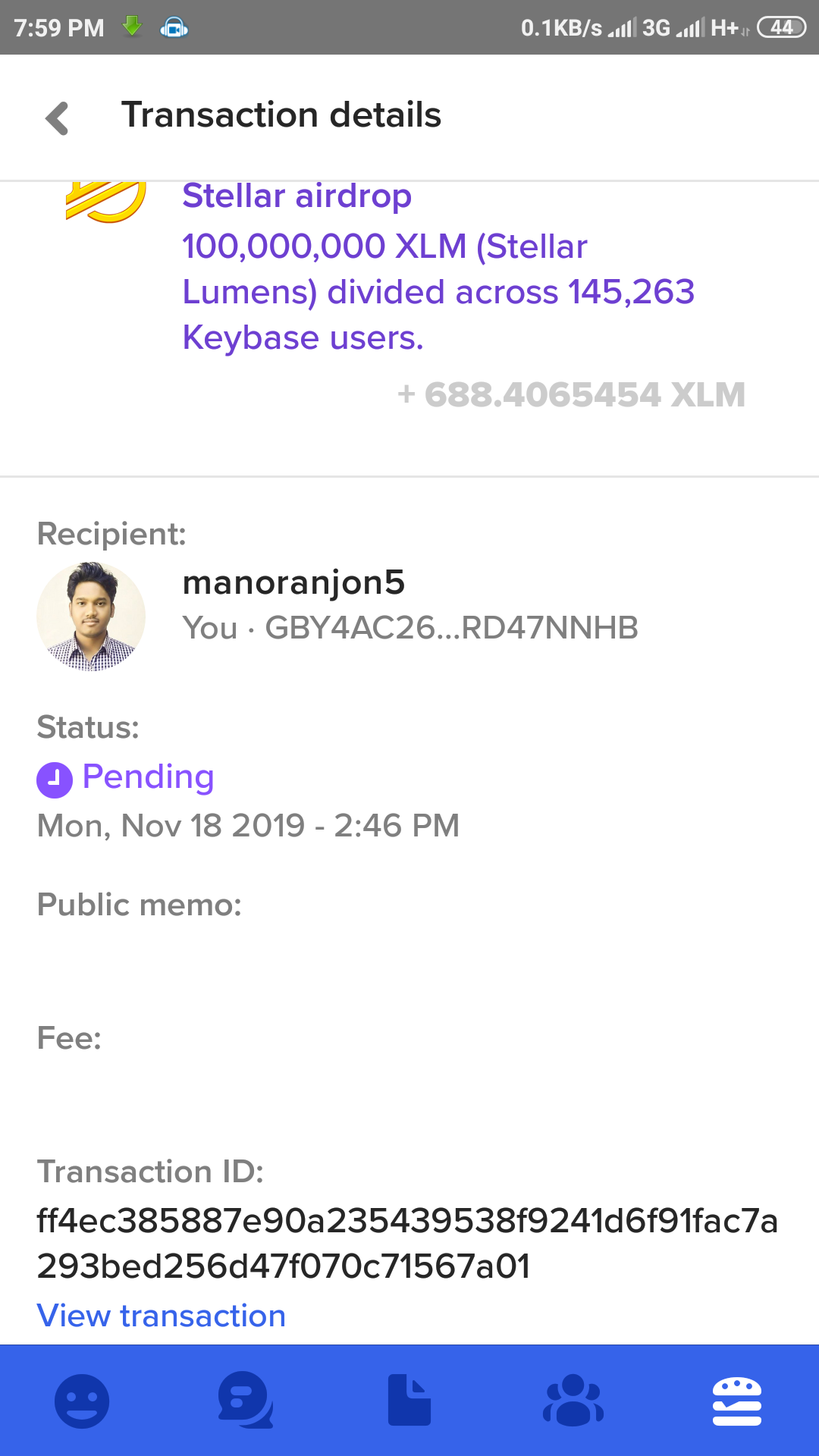Tap the battery 44 indicator

(782, 27)
